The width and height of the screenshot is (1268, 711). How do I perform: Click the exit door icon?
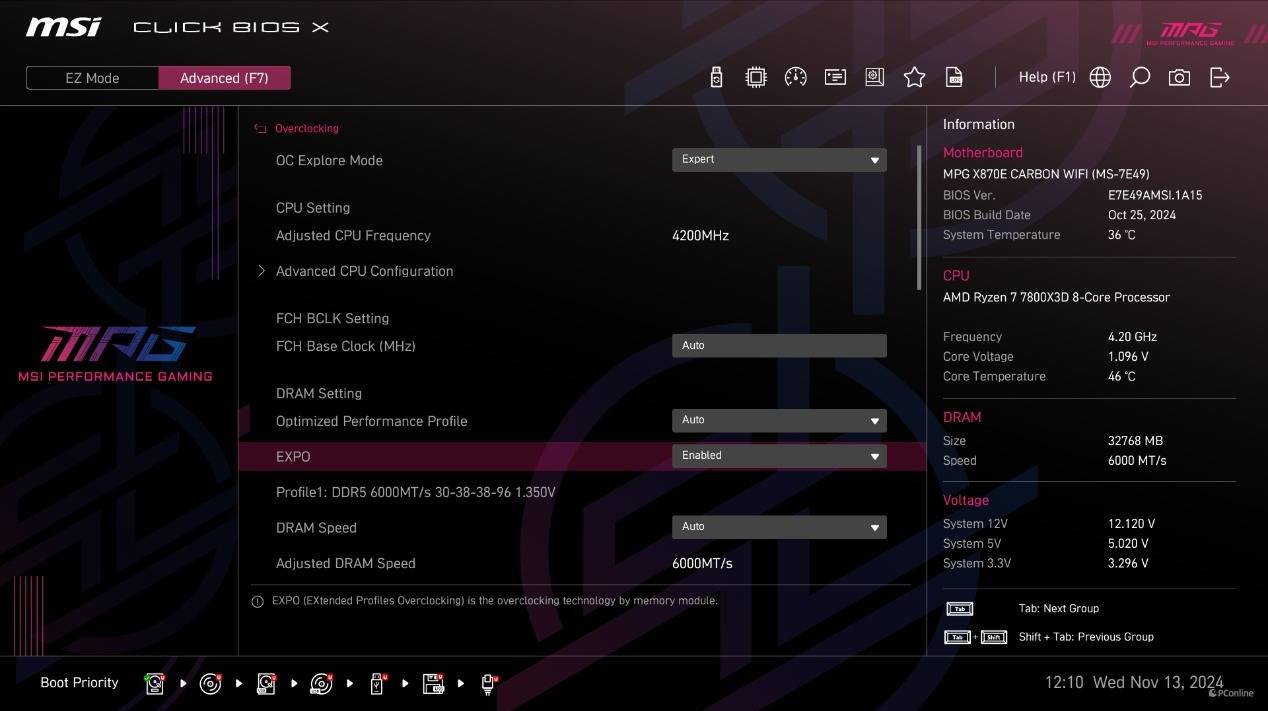pyautogui.click(x=1219, y=78)
